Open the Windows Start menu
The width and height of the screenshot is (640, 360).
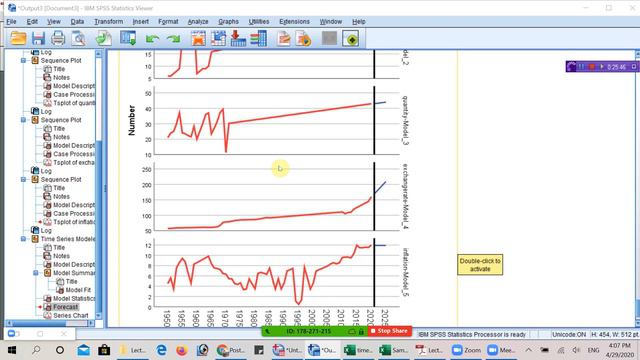[x=12, y=350]
